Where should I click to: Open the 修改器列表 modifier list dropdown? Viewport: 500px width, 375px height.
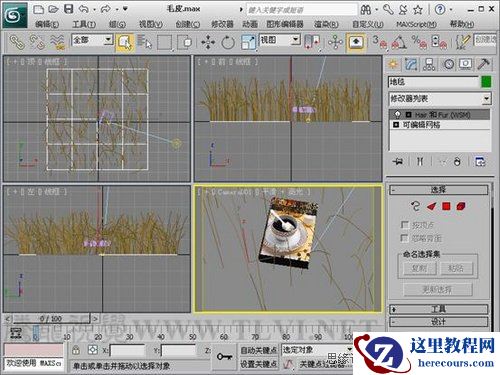click(x=440, y=99)
